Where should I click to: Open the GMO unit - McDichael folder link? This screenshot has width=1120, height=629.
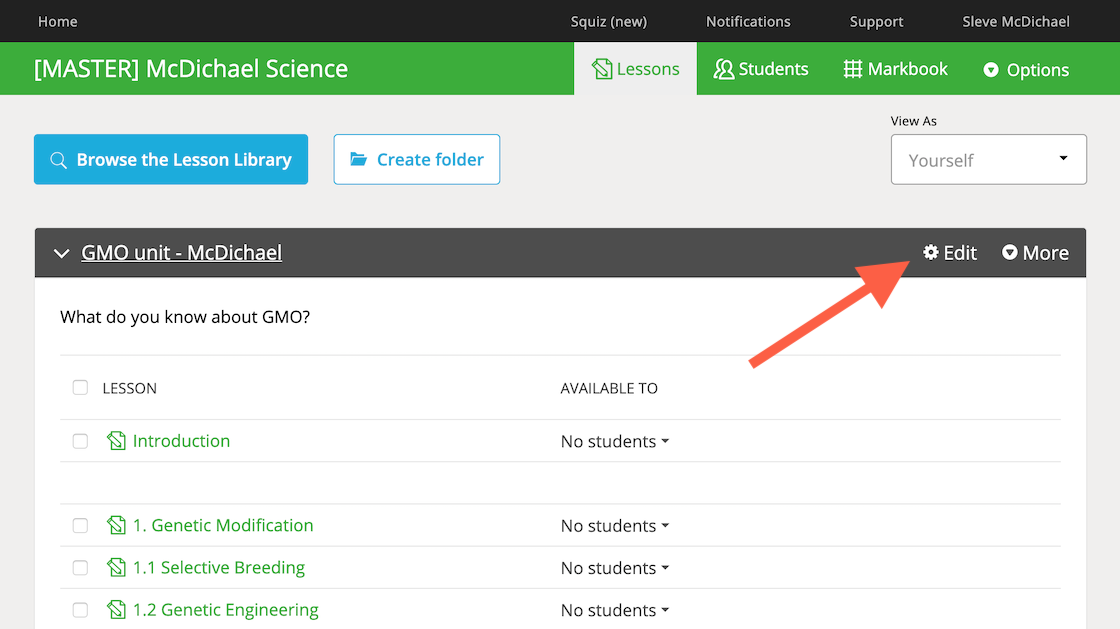[x=181, y=253]
